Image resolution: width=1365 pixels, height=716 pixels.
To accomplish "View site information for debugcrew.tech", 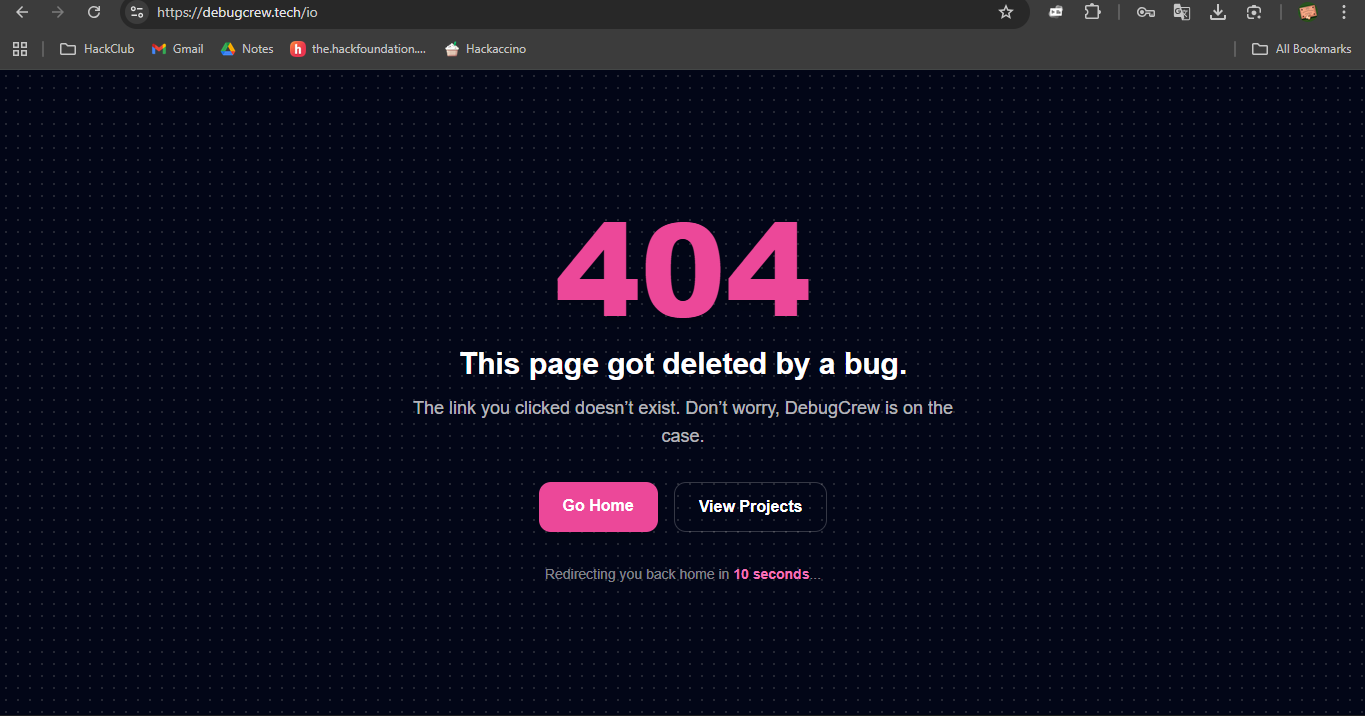I will [138, 12].
